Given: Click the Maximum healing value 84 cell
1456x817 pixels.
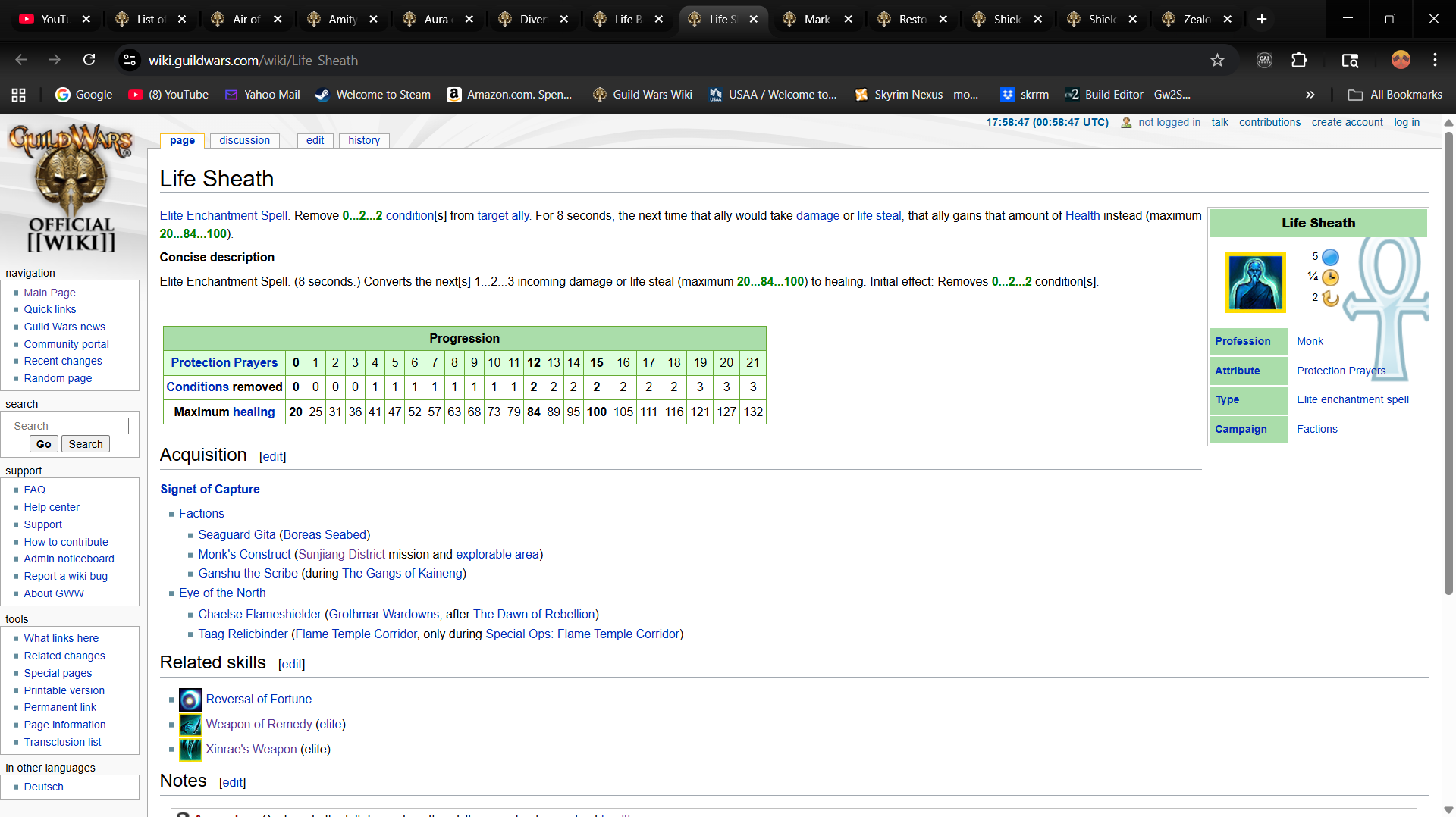Looking at the screenshot, I should pos(534,412).
